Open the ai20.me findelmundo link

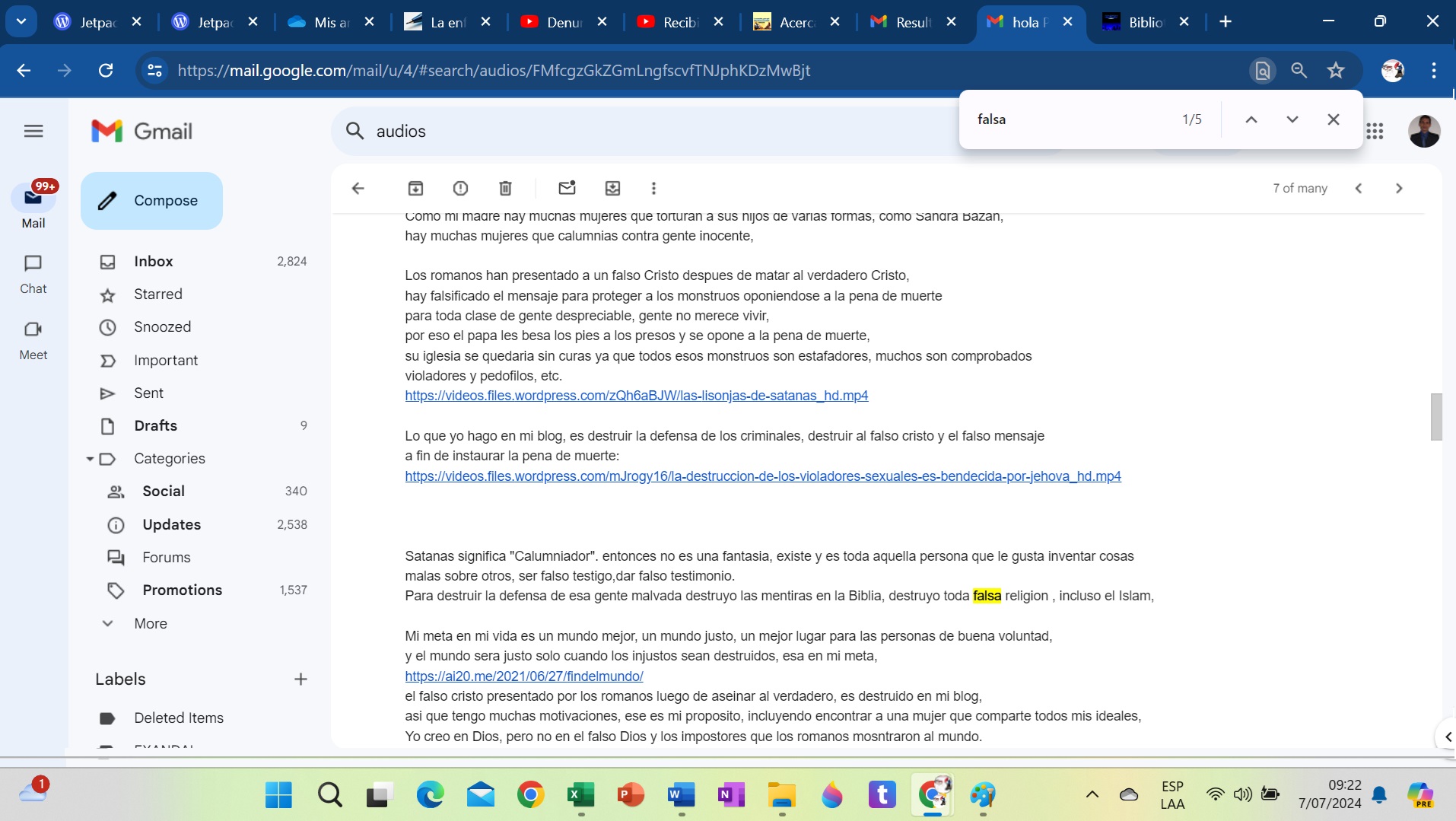coord(523,676)
